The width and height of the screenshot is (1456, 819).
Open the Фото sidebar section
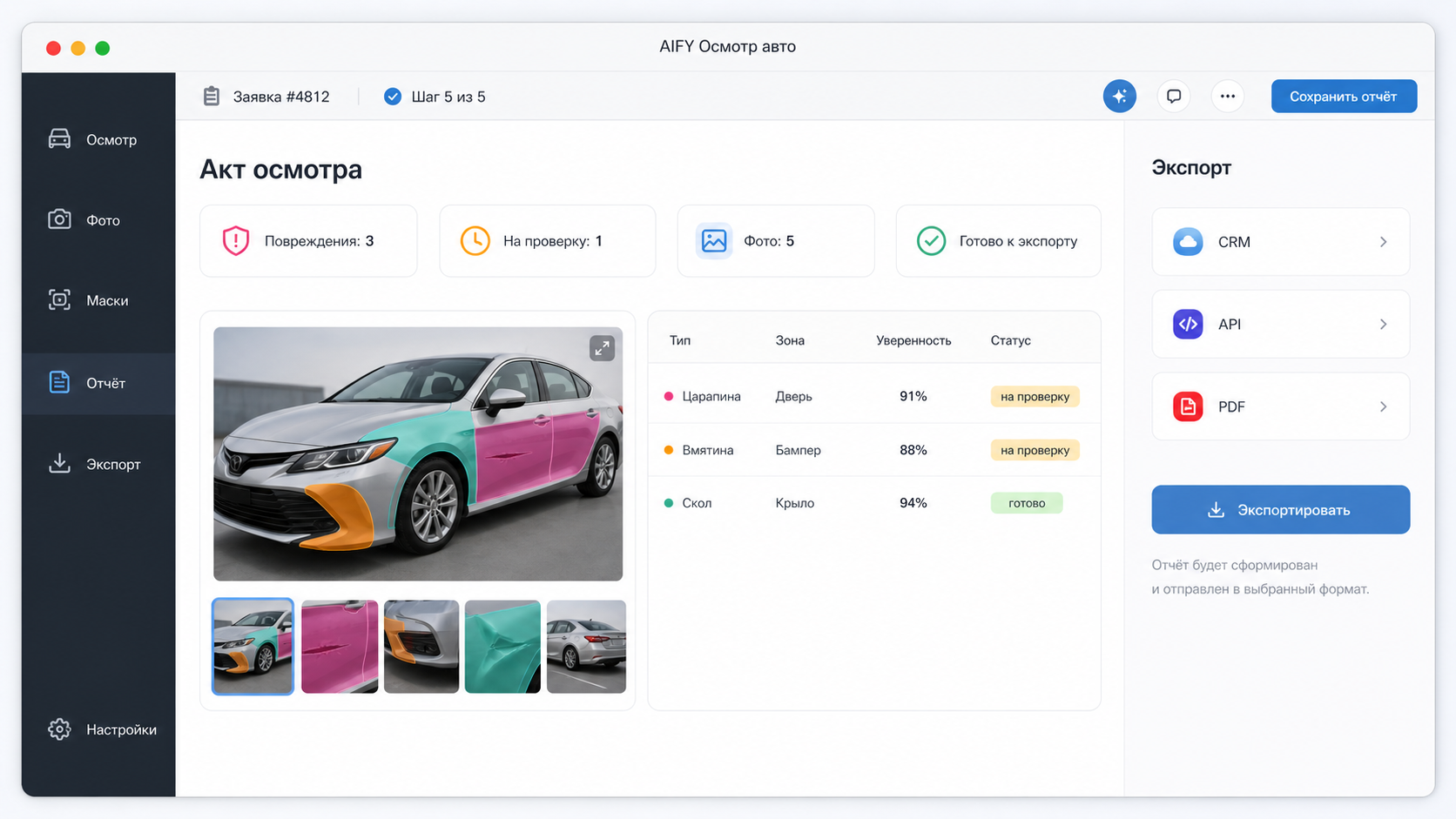[98, 220]
